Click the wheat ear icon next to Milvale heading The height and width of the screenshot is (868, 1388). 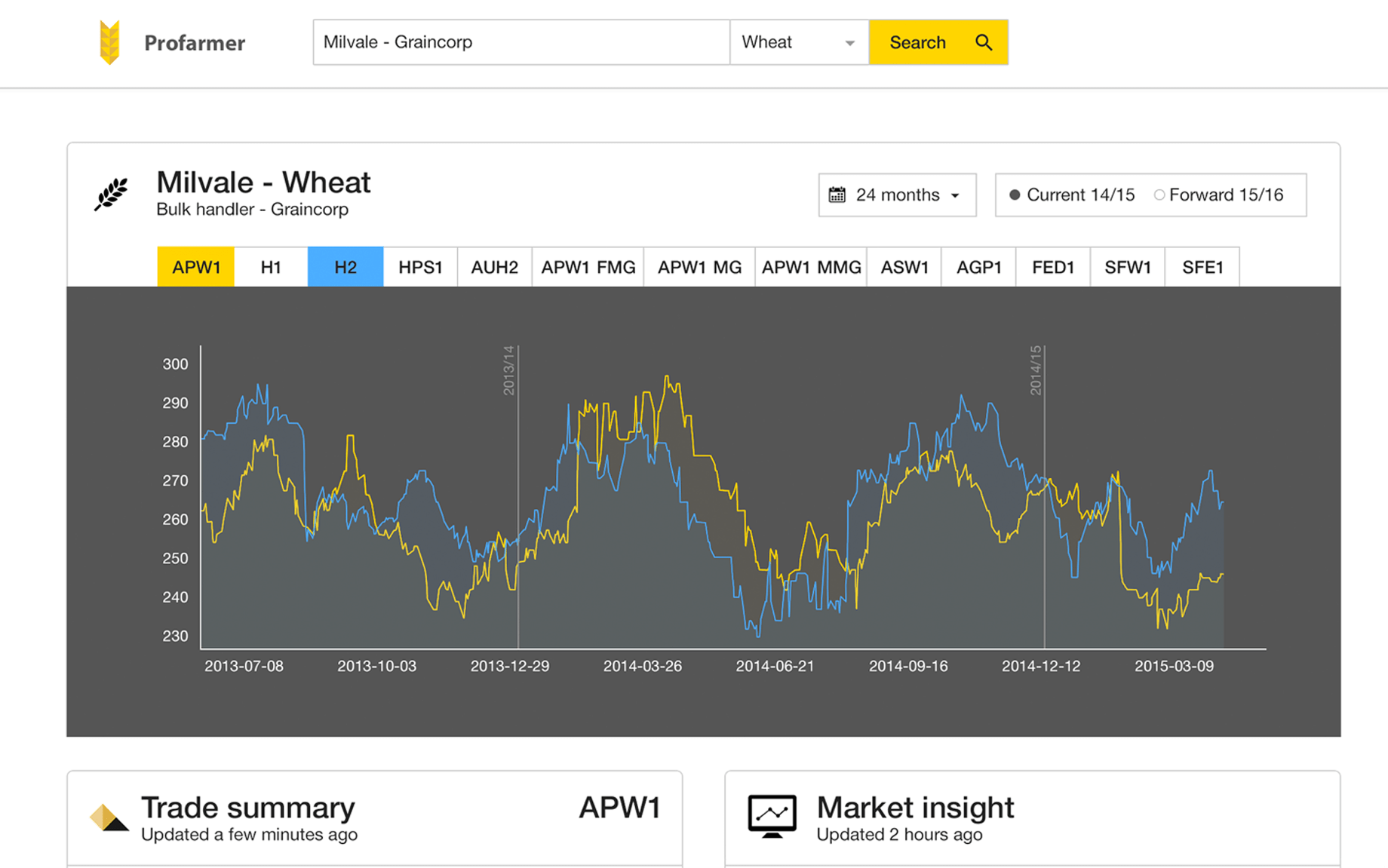(112, 193)
